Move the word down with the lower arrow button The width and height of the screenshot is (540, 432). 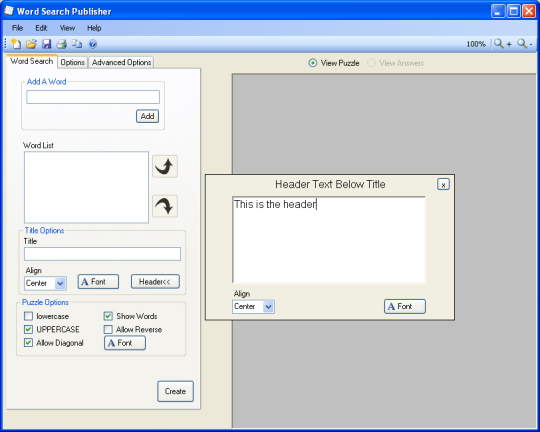point(165,206)
